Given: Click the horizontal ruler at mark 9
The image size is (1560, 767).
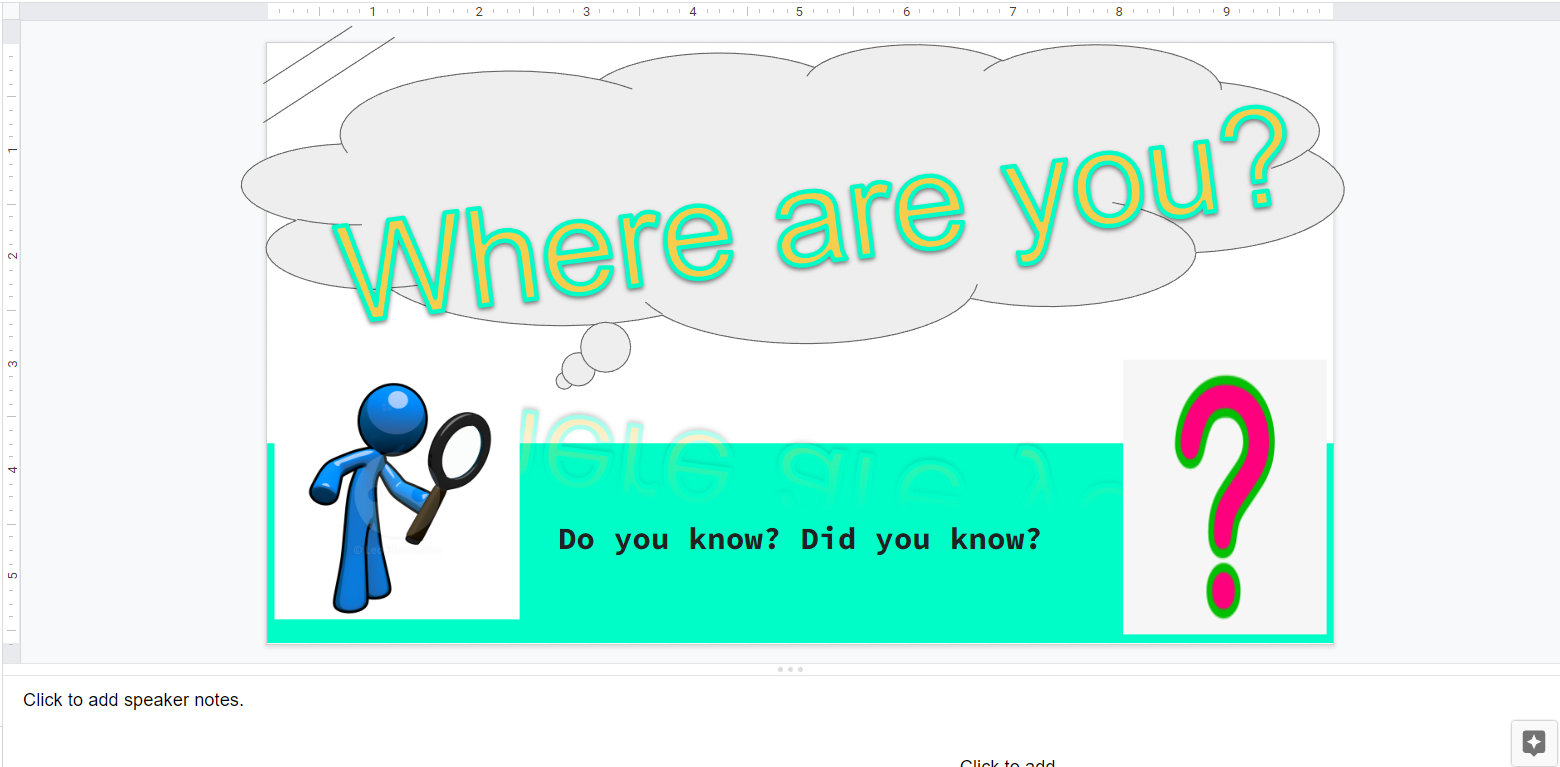Looking at the screenshot, I should (x=1226, y=11).
